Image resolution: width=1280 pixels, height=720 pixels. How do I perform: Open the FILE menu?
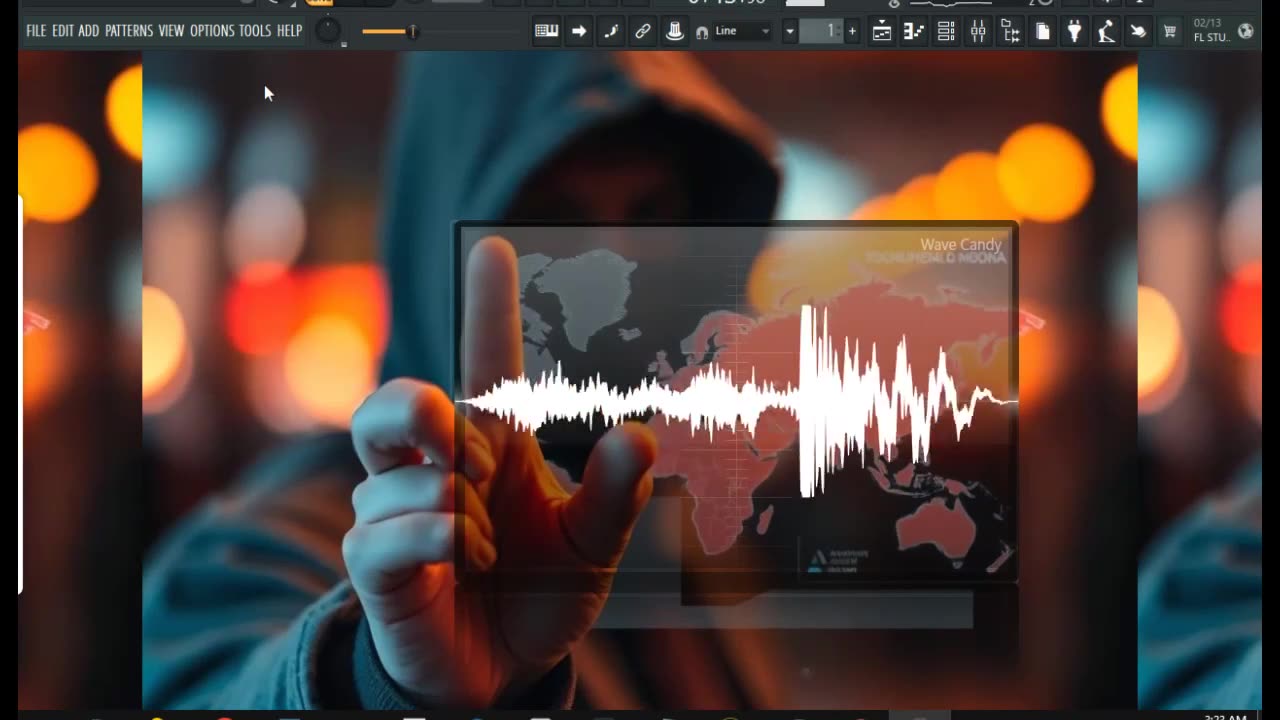pyautogui.click(x=36, y=31)
